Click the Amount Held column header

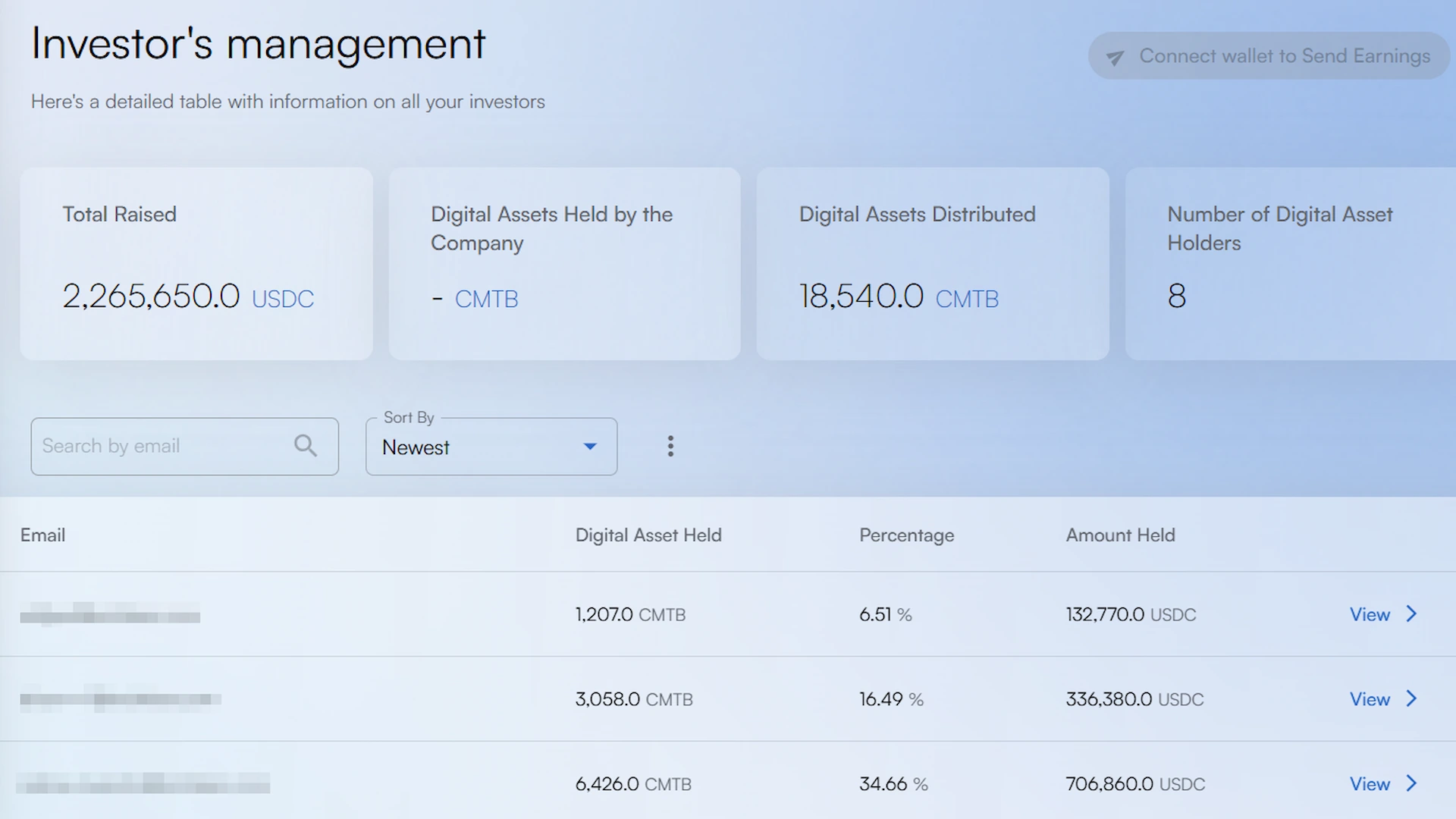[1120, 535]
